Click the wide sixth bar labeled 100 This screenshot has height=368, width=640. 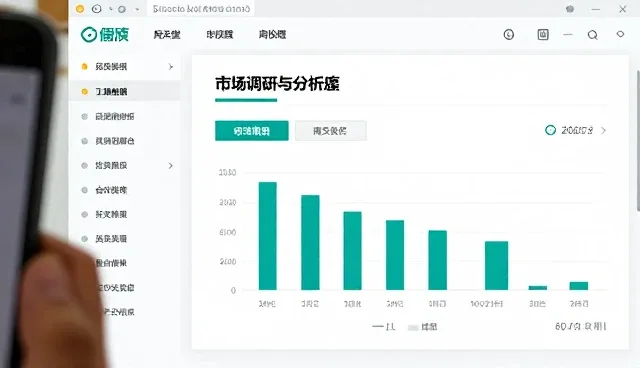[x=497, y=266]
